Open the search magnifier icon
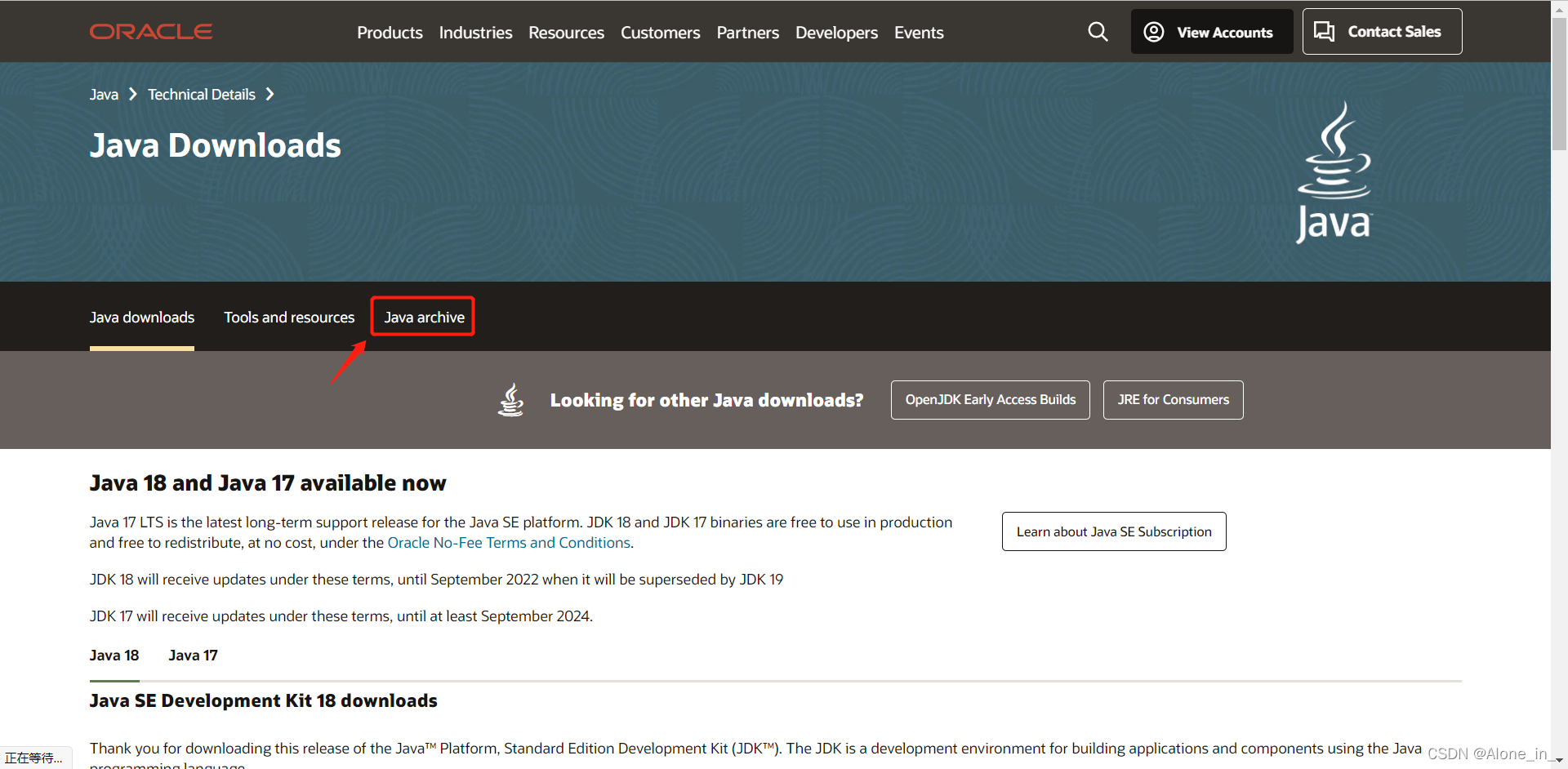 tap(1098, 32)
